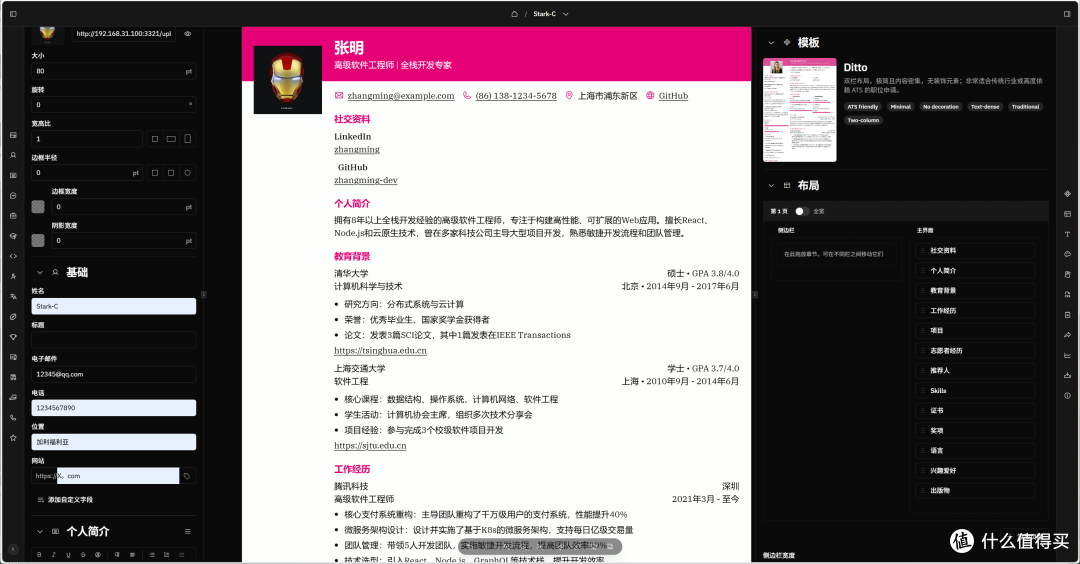Toggle italic in summary editor toolbar
The image size is (1080, 564).
coord(54,555)
